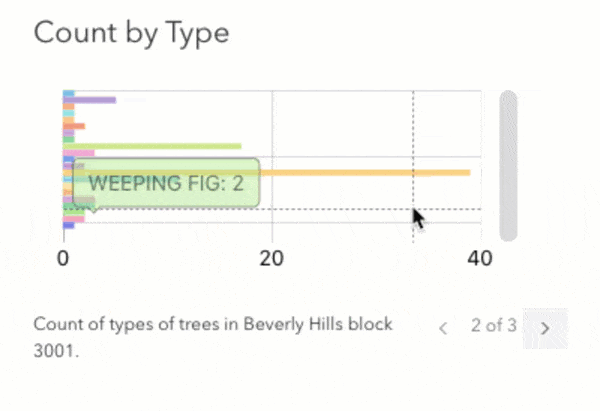600x411 pixels.
Task: Click the 20 label on x-axis
Action: (271, 258)
